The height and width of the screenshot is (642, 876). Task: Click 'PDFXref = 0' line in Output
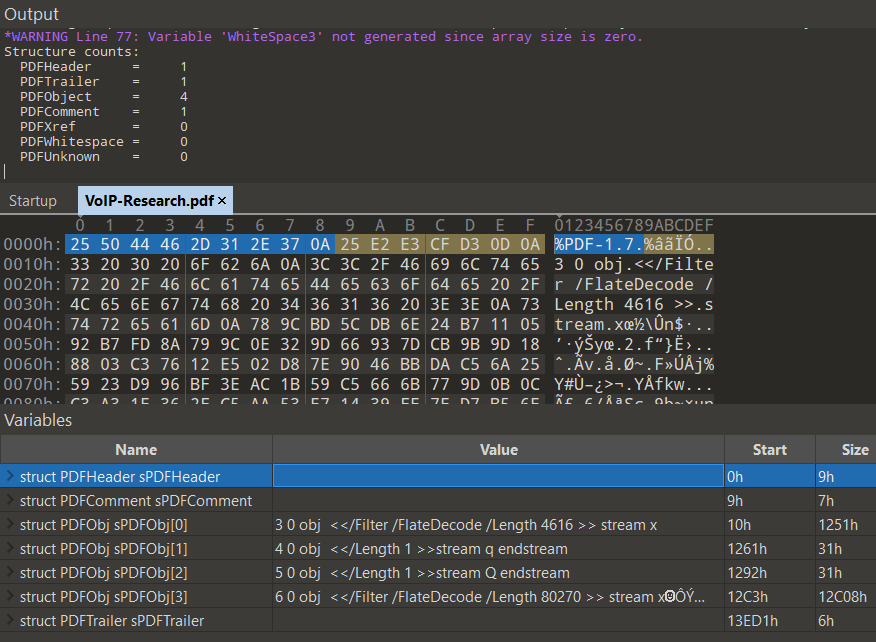coord(103,127)
